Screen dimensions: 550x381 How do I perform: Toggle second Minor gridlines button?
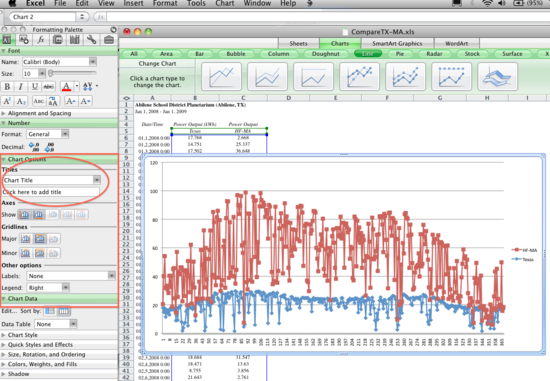click(40, 253)
